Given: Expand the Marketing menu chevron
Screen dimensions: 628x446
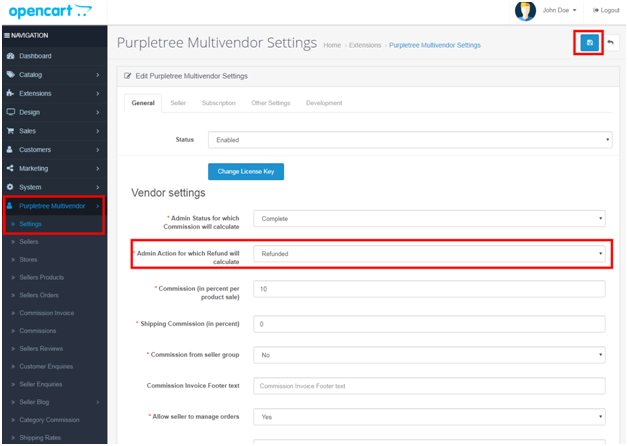Looking at the screenshot, I should [x=98, y=169].
